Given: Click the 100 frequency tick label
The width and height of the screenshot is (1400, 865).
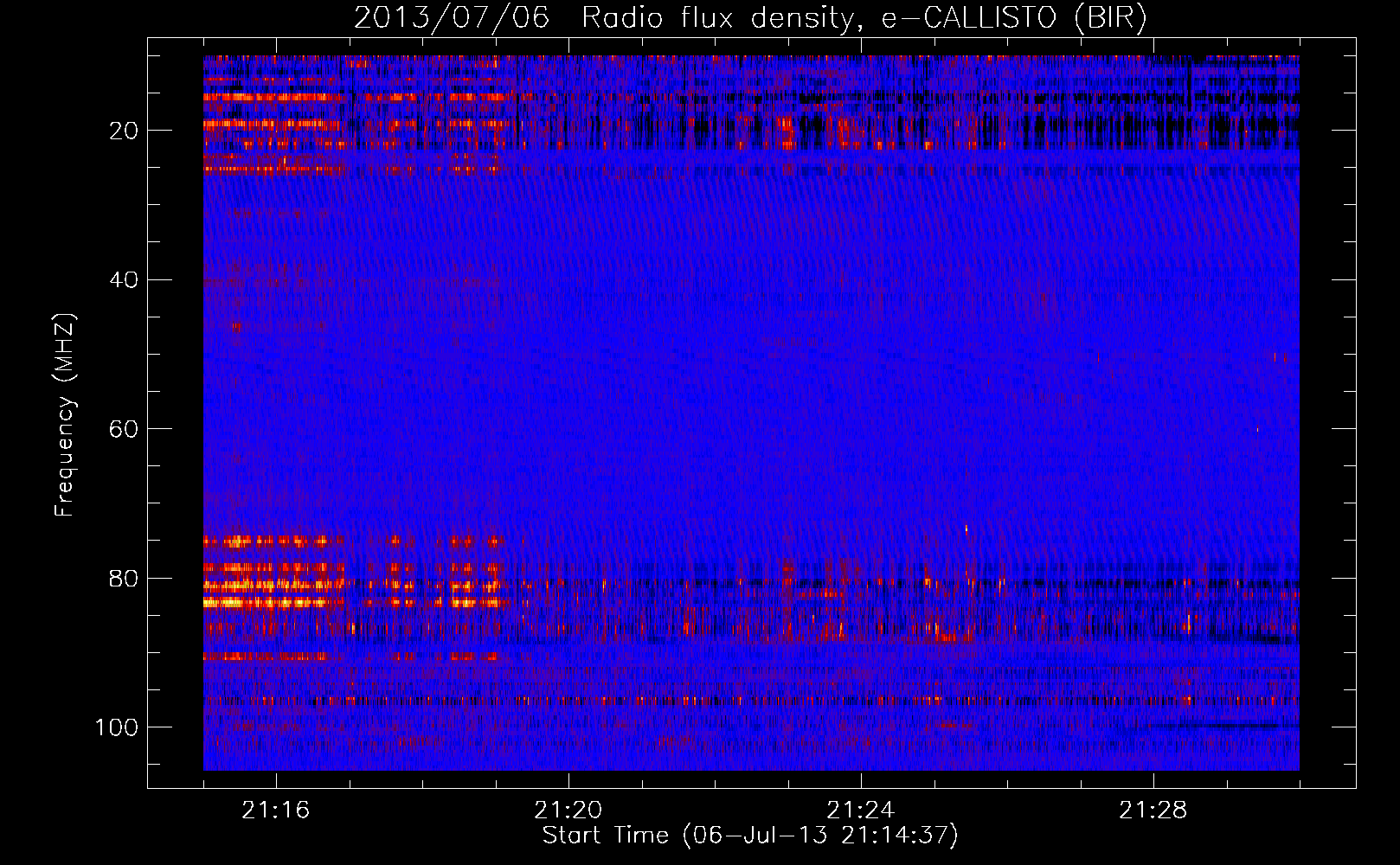Looking at the screenshot, I should pos(117,727).
